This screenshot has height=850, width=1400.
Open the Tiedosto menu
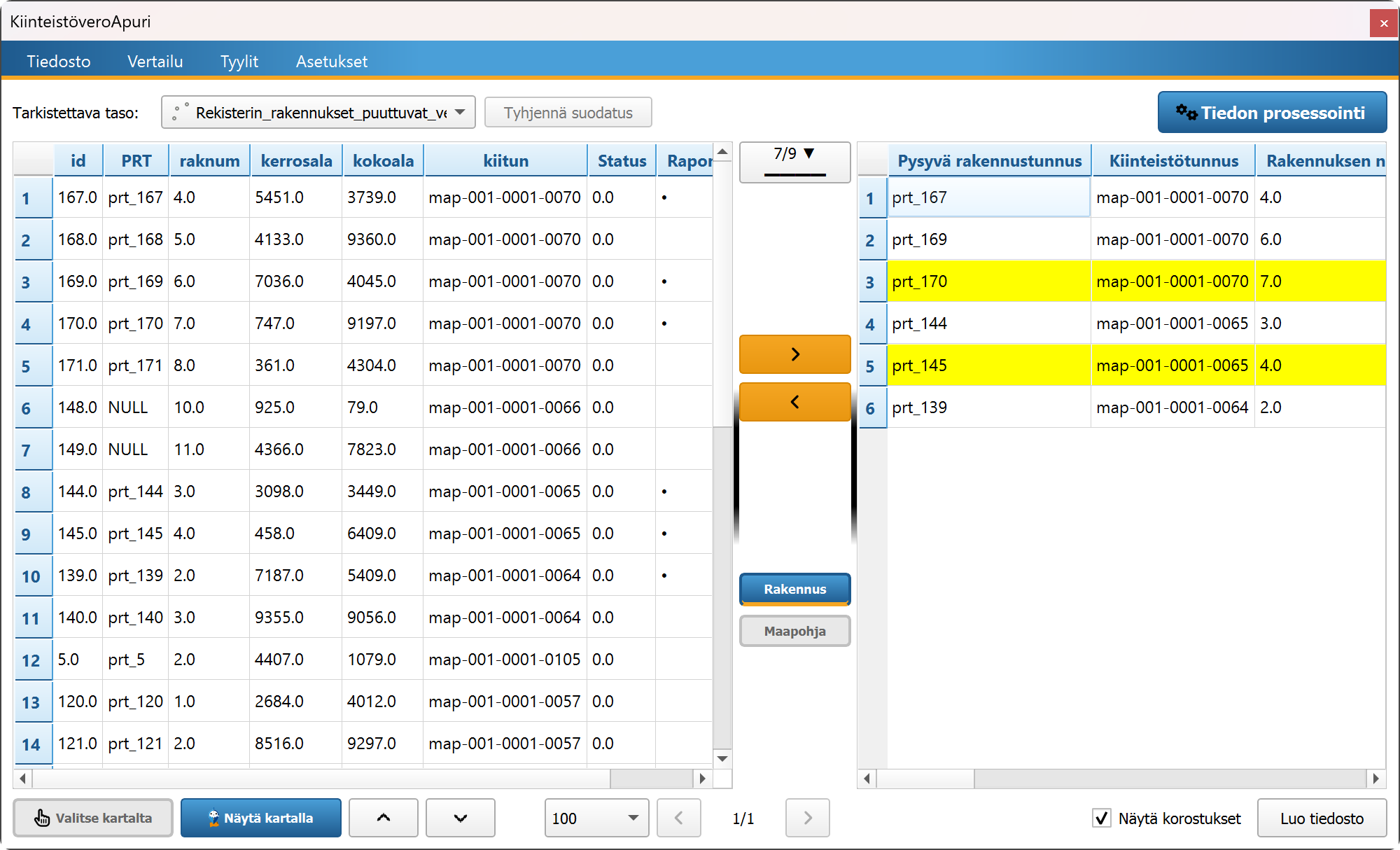point(59,62)
